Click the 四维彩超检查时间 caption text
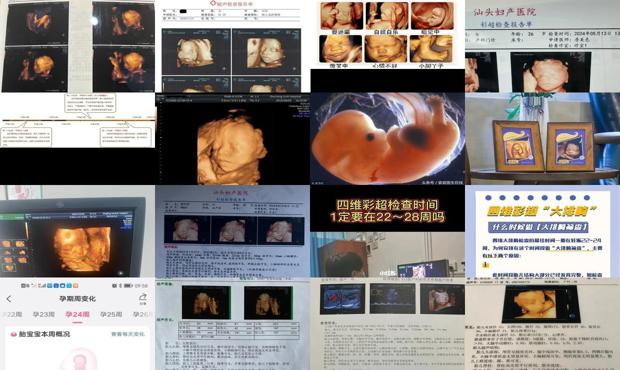Image resolution: width=620 pixels, height=370 pixels. tap(387, 205)
